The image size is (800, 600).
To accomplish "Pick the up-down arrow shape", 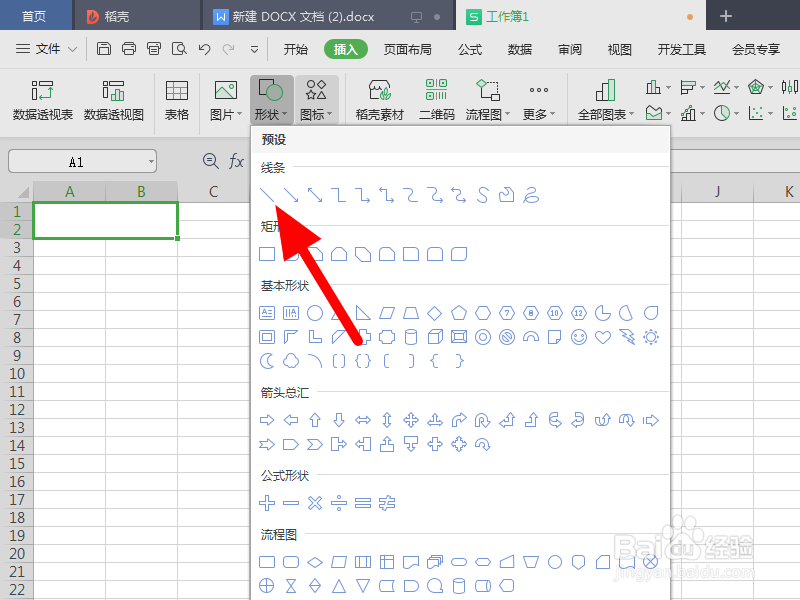I will point(387,420).
